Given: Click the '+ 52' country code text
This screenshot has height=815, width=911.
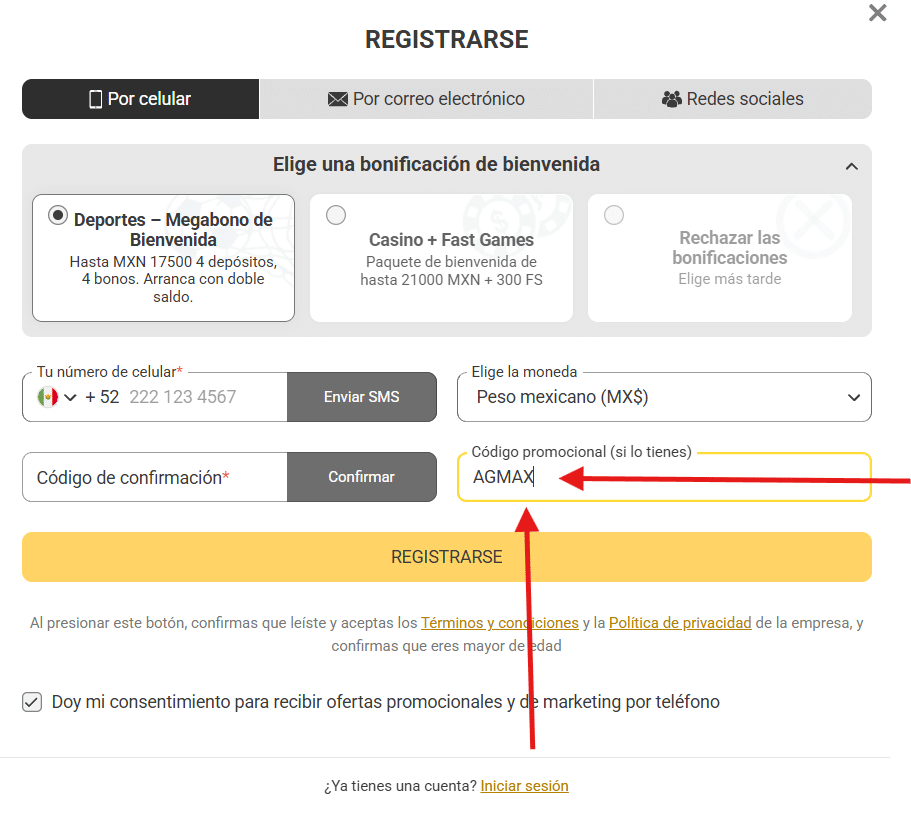Looking at the screenshot, I should [102, 397].
